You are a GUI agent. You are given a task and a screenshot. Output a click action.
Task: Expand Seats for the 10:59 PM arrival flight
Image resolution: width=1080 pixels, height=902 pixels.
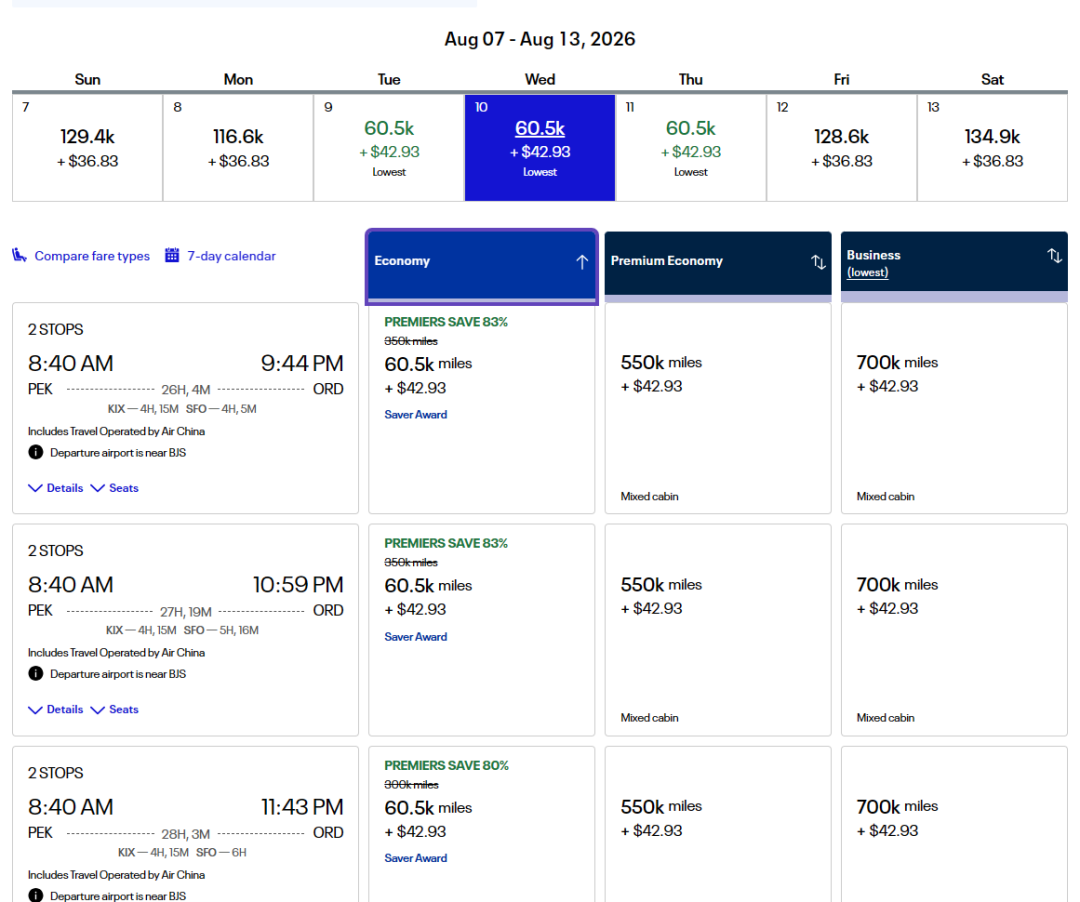(x=115, y=710)
